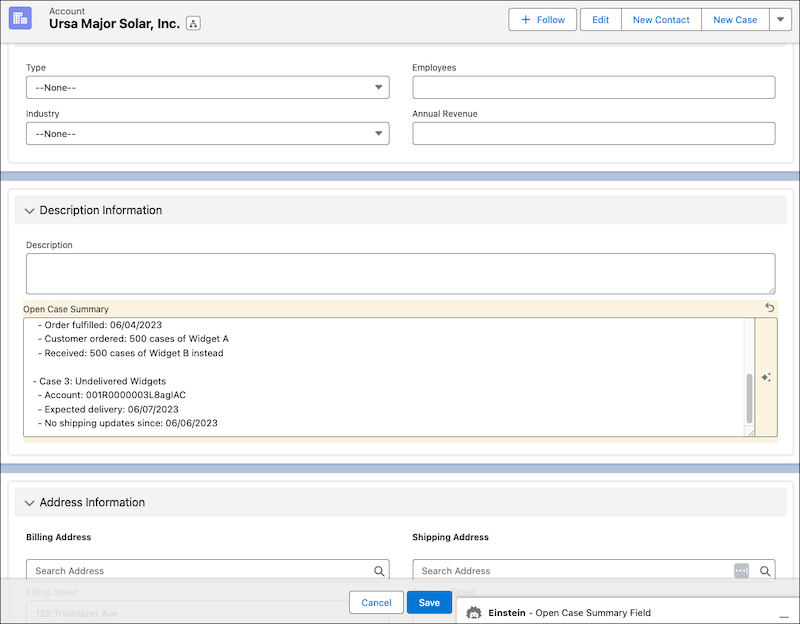Click the Account building icon
The image size is (800, 624).
point(20,18)
